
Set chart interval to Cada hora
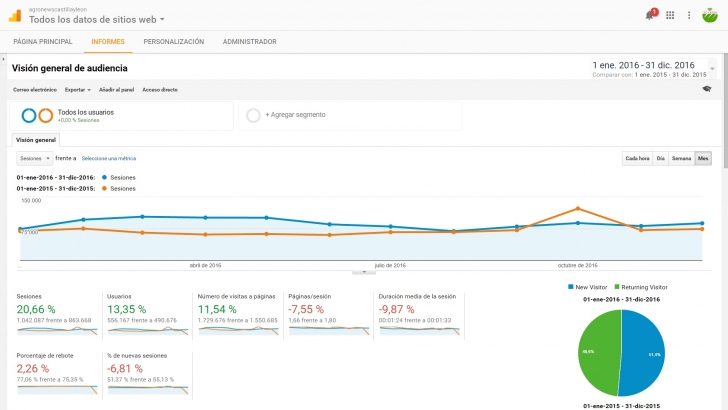pyautogui.click(x=637, y=158)
